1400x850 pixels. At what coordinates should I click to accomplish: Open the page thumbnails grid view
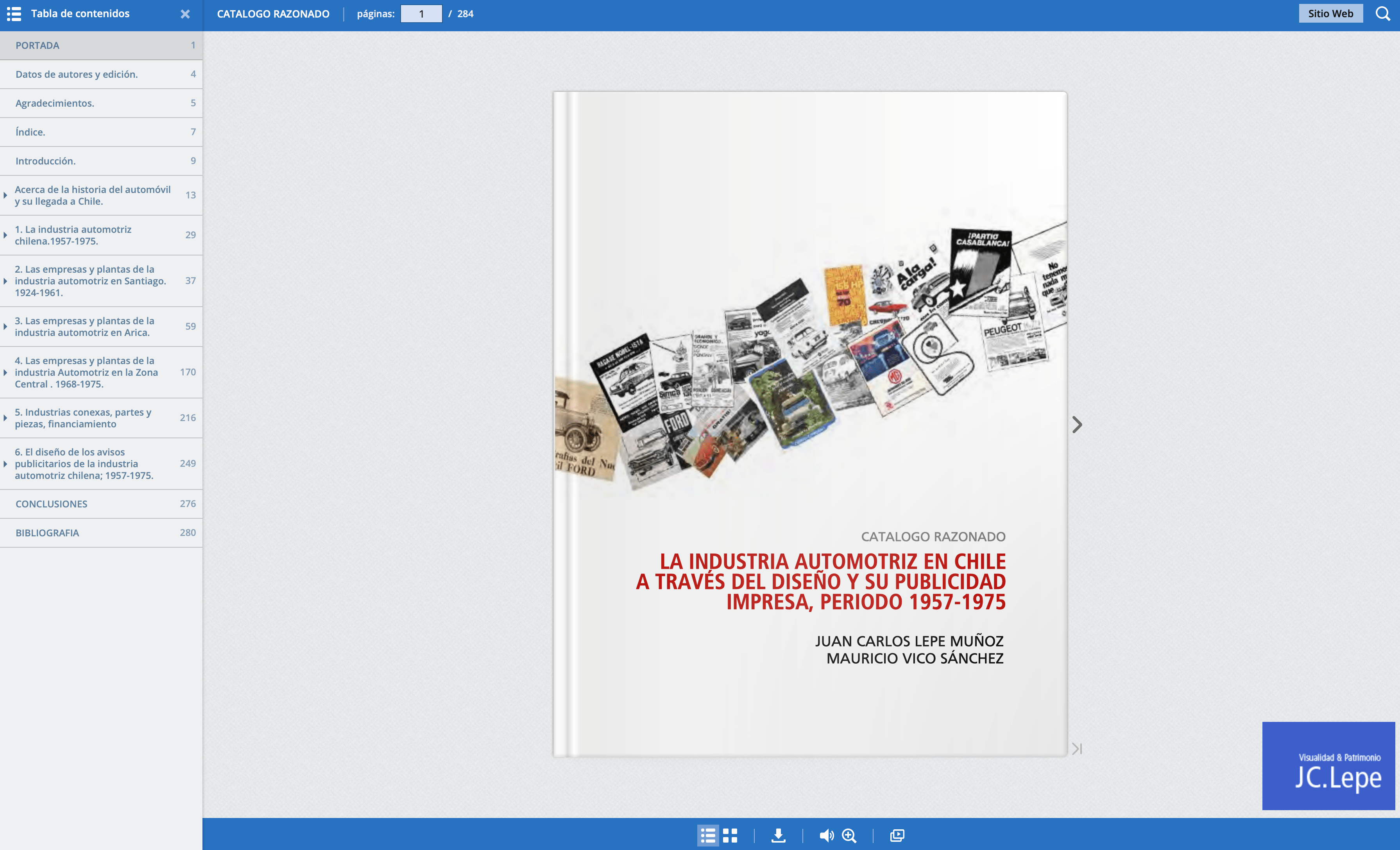coord(730,835)
